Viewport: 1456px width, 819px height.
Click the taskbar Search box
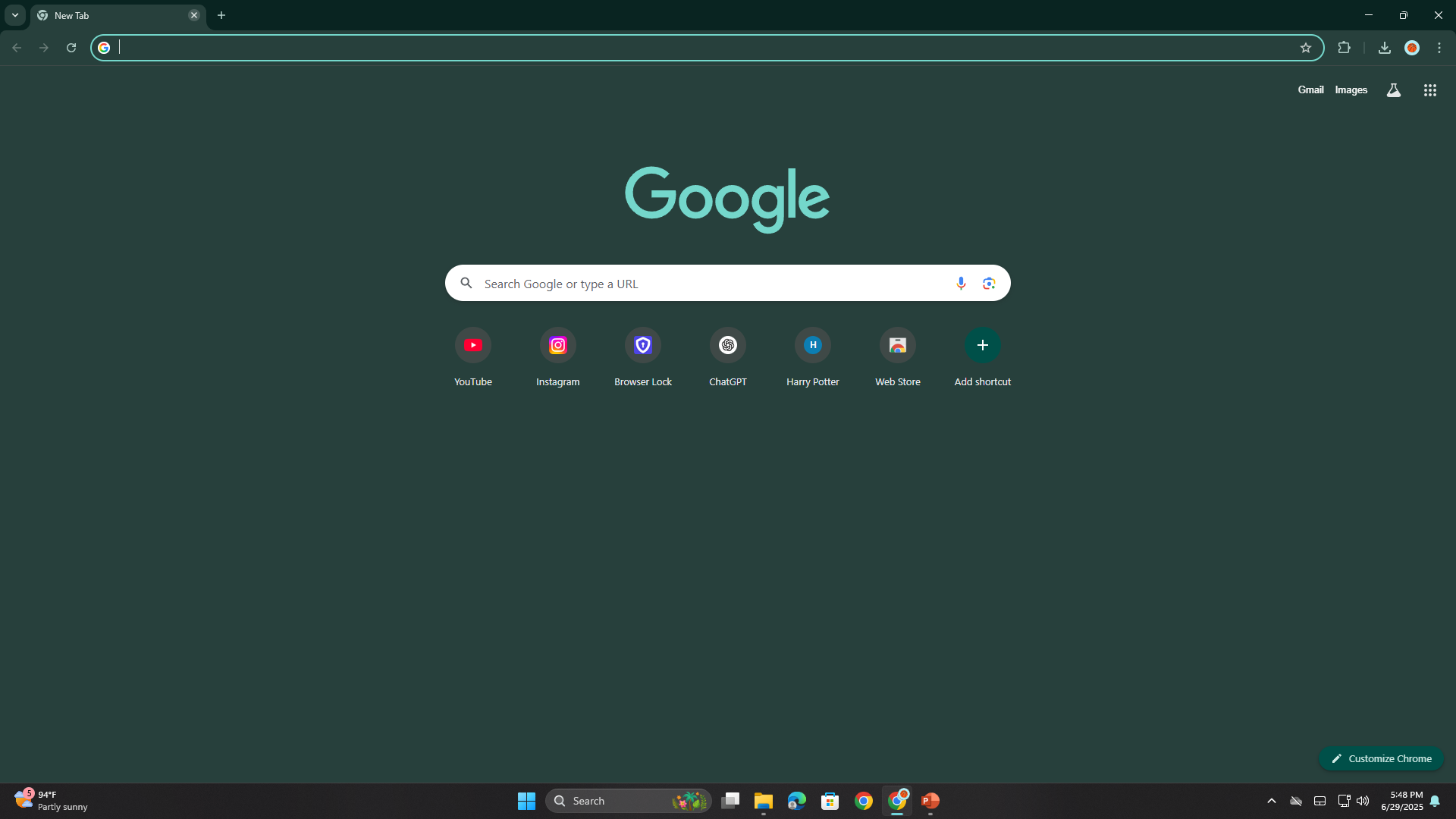(629, 801)
